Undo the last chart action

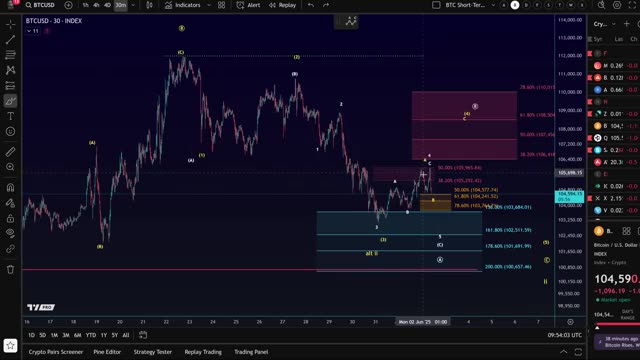pyautogui.click(x=311, y=5)
